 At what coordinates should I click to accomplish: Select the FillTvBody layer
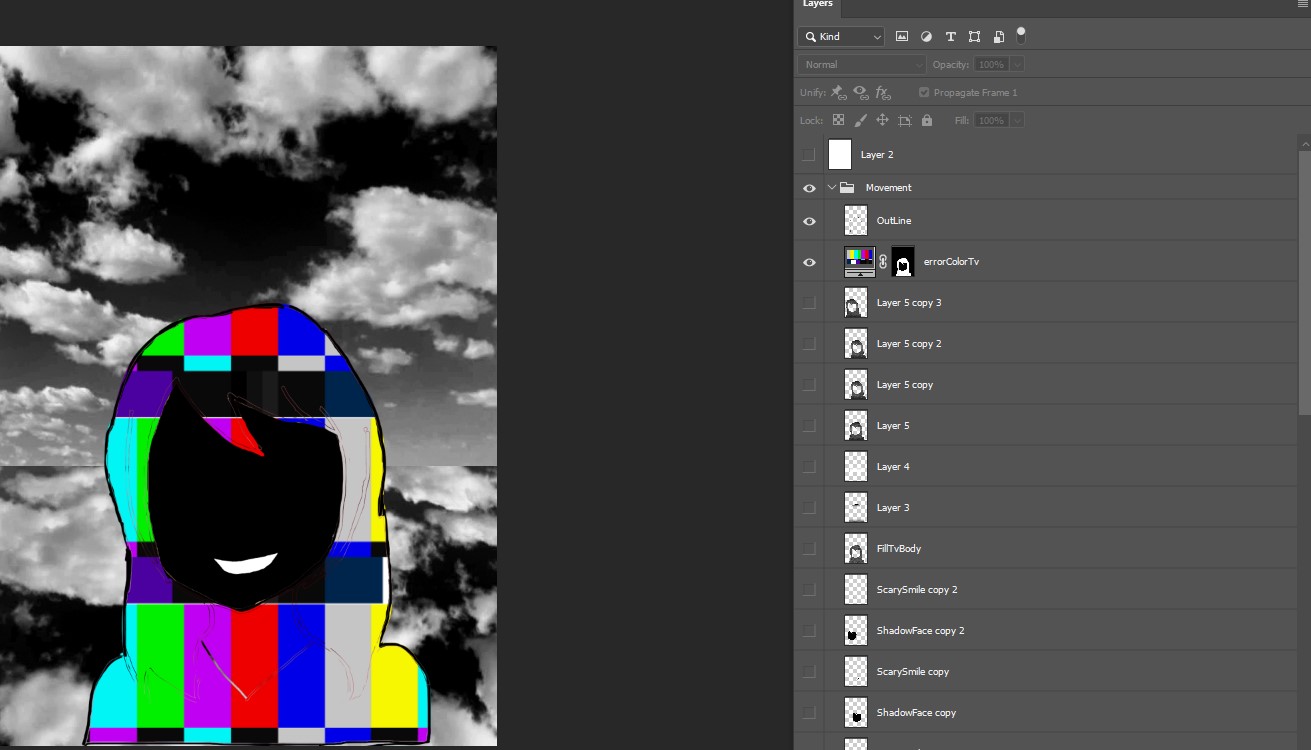[898, 549]
